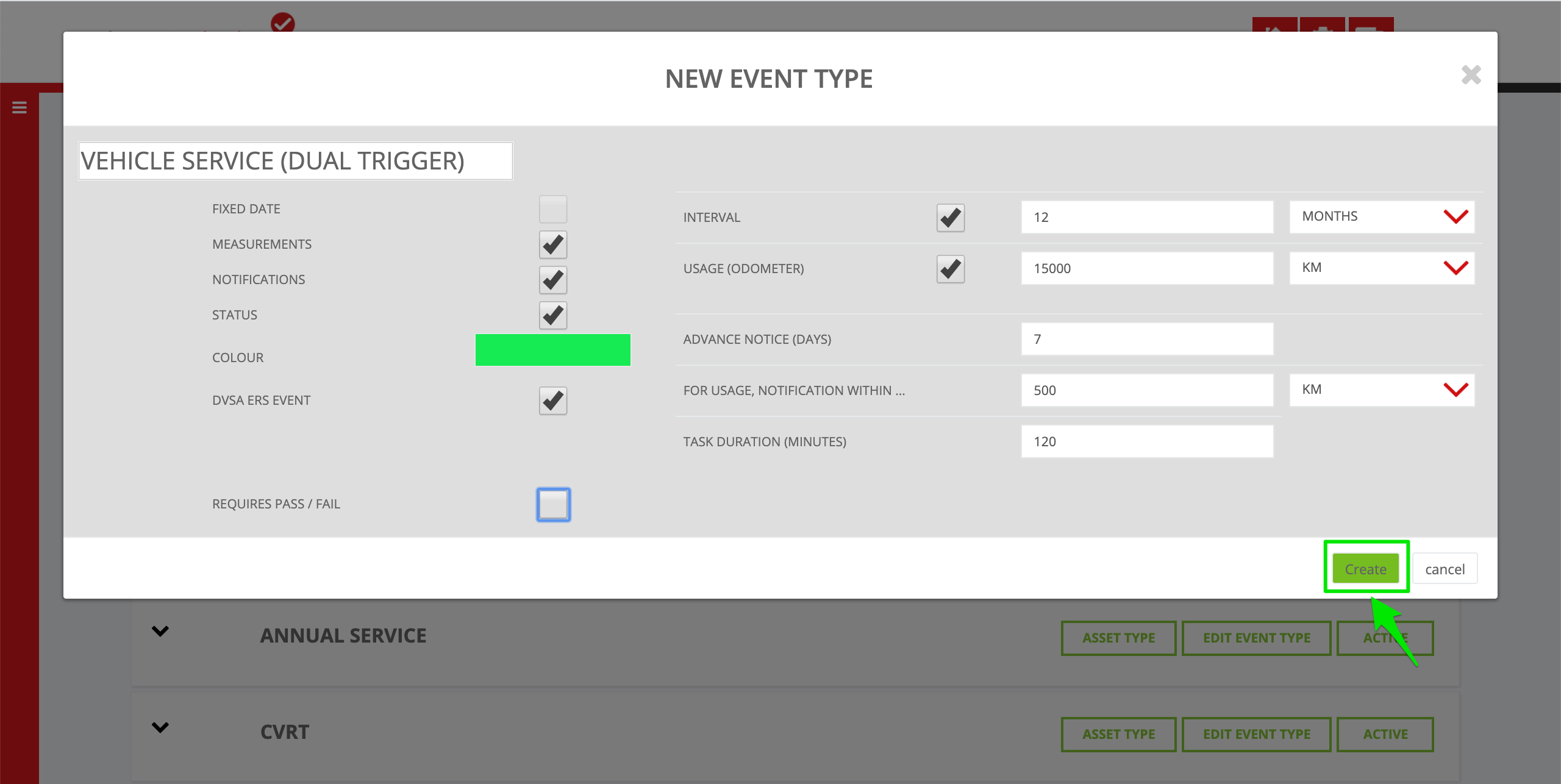Toggle the Fixed Date checkbox
1561x784 pixels.
click(x=553, y=209)
